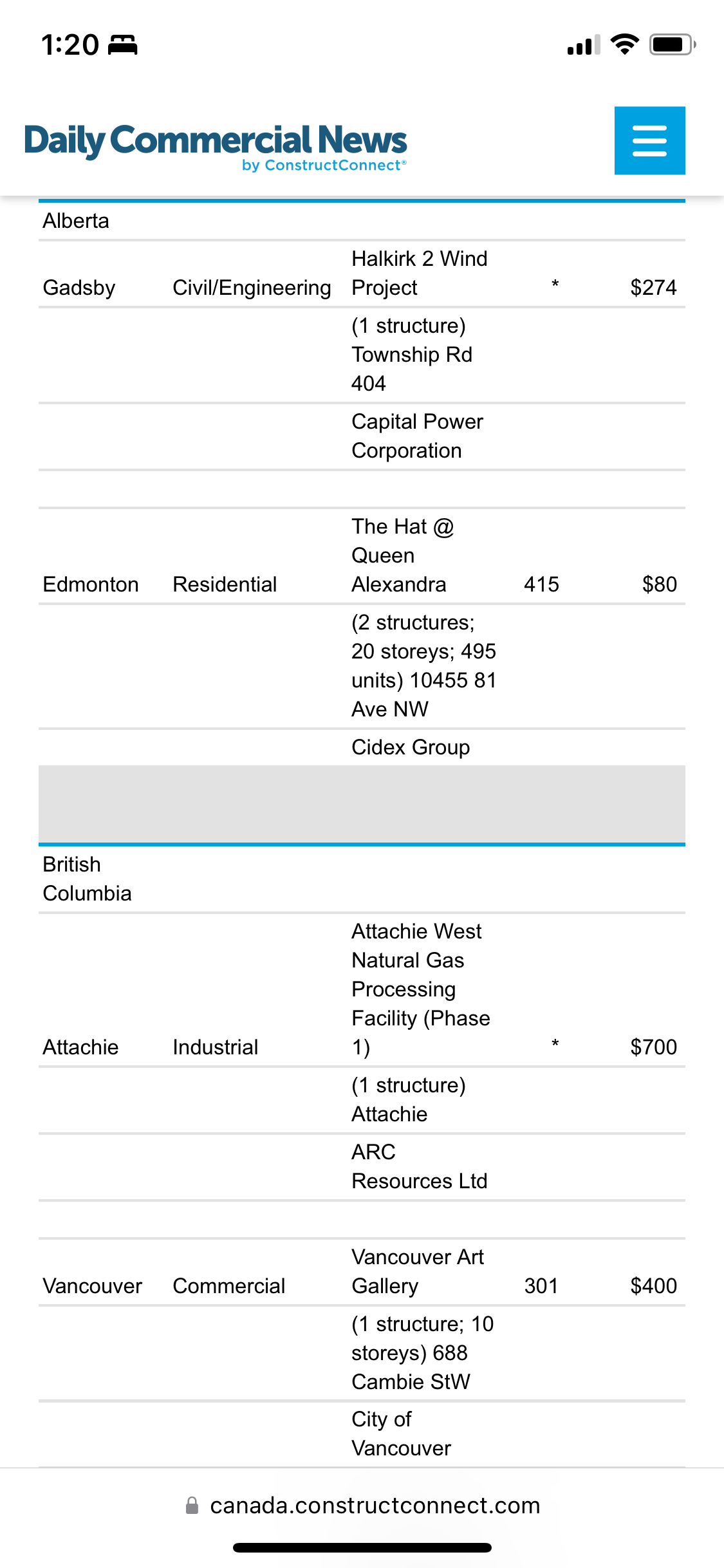Tap the Cidex Group owner text
This screenshot has width=724, height=1568.
tap(411, 747)
